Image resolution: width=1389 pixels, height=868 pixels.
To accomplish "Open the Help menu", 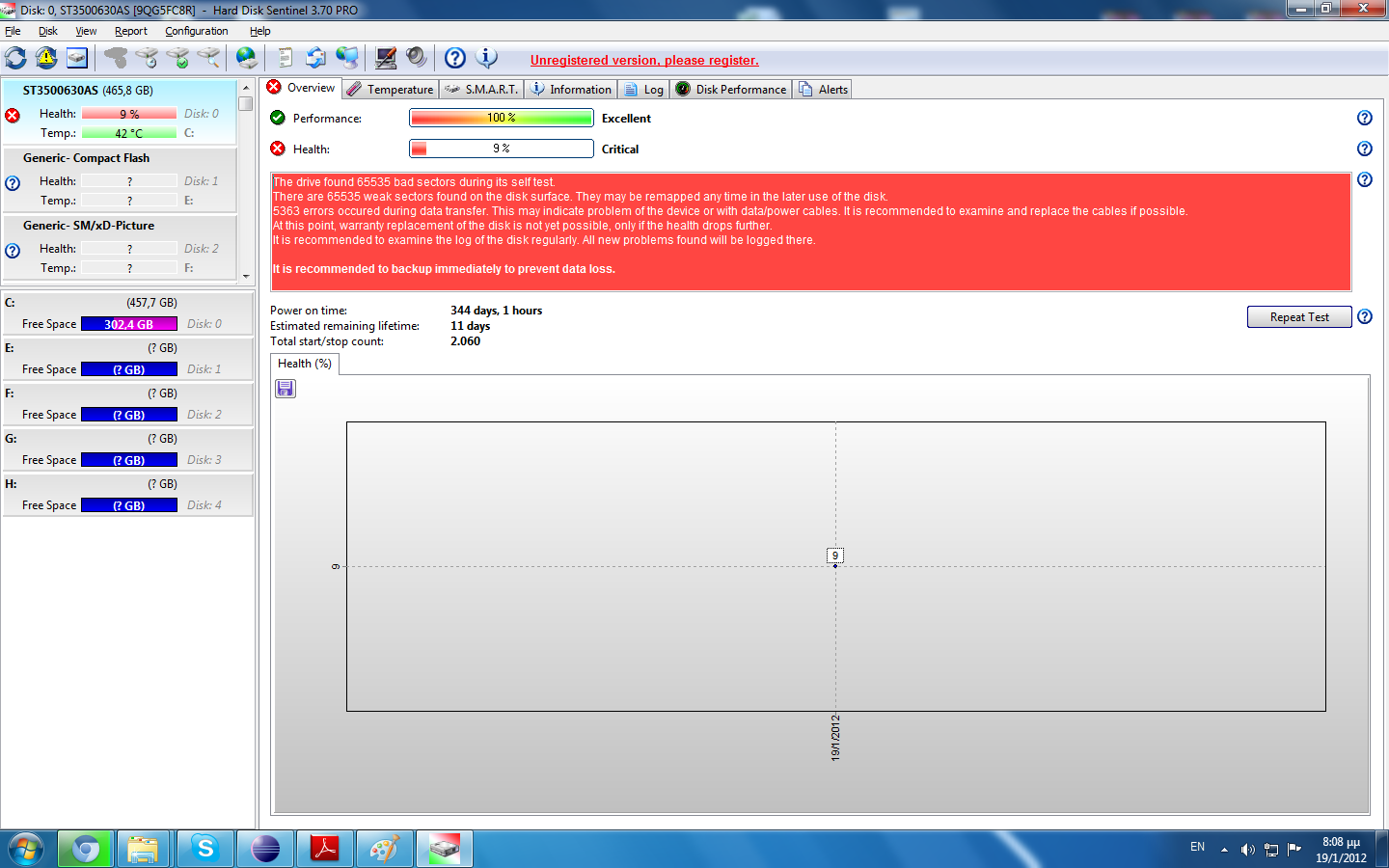I will point(260,31).
